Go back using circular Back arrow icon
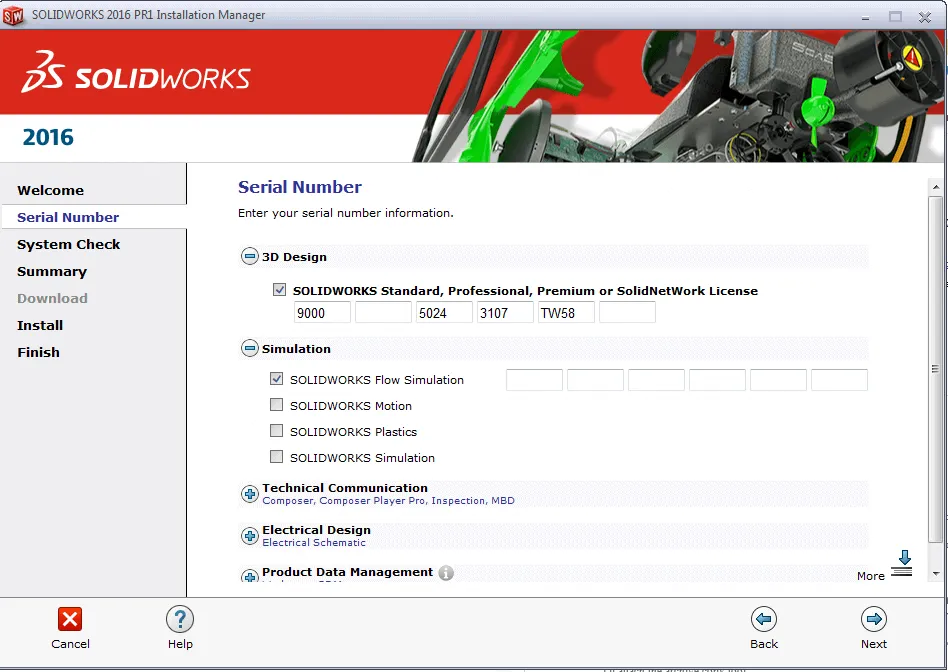 [764, 620]
